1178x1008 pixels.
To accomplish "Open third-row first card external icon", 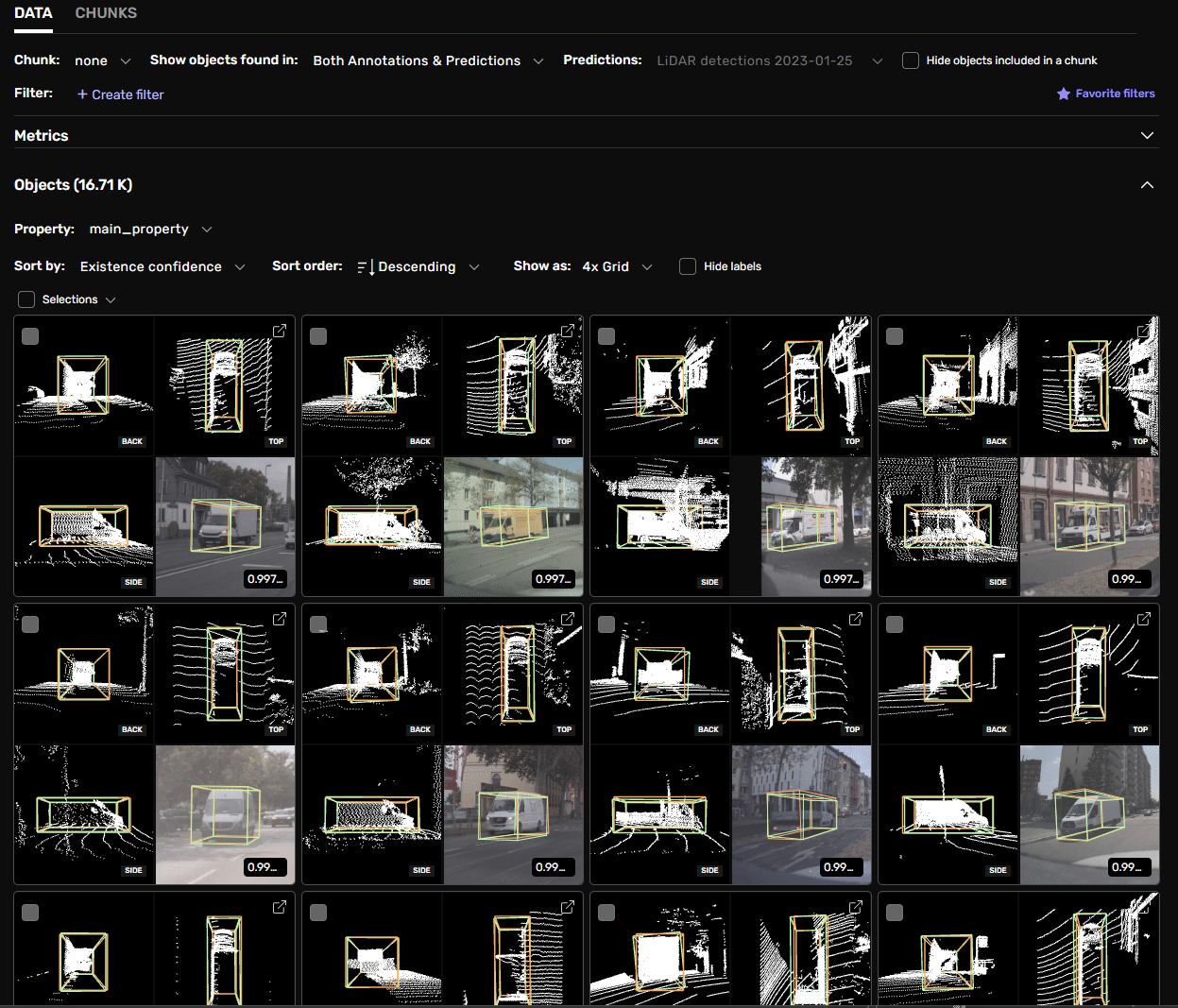I will (x=280, y=907).
